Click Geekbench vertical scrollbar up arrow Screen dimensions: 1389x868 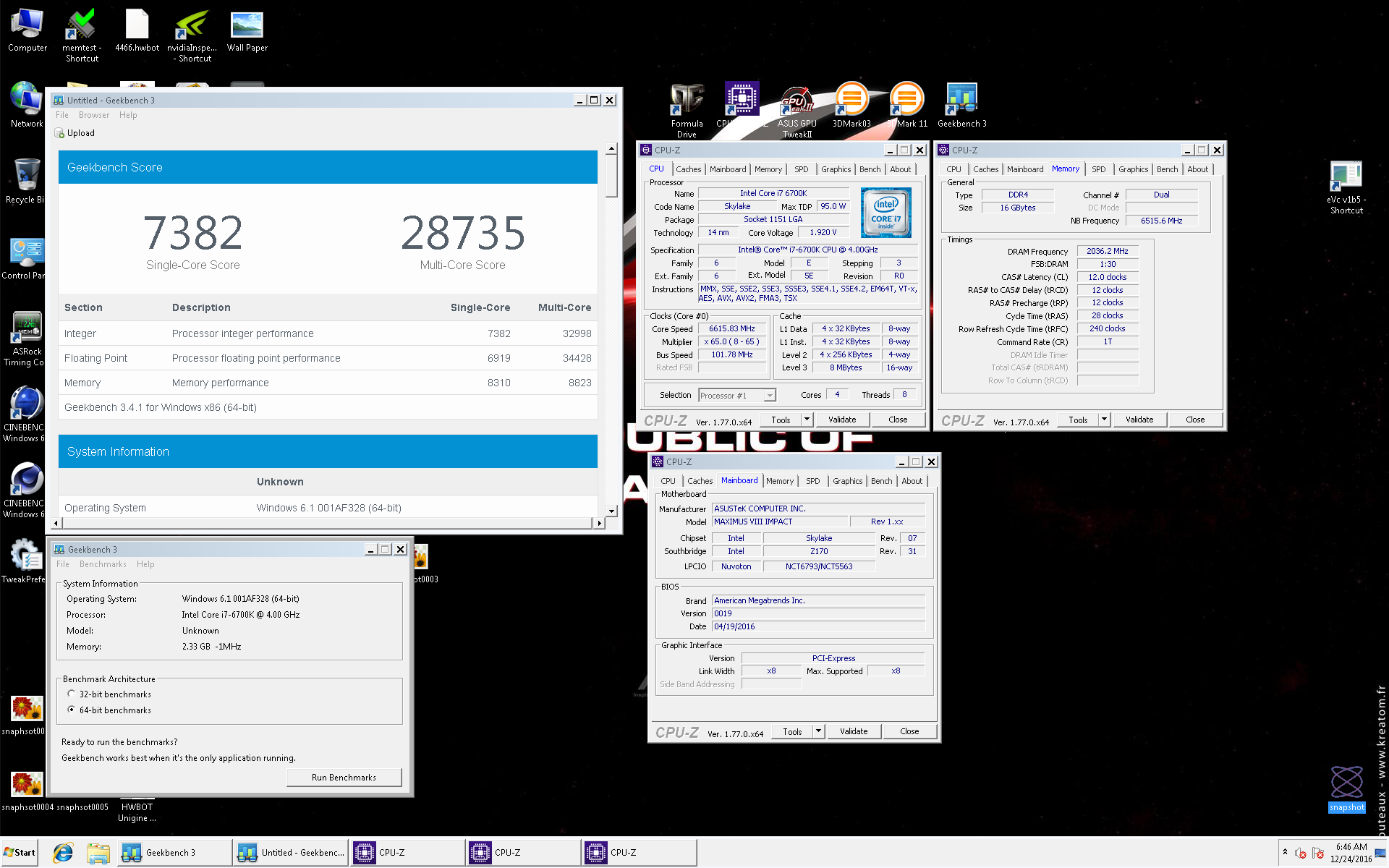611,148
